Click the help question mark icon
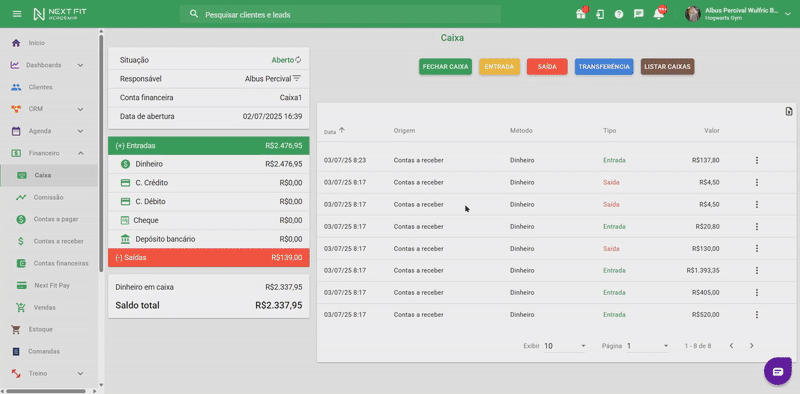800x394 pixels. [619, 14]
